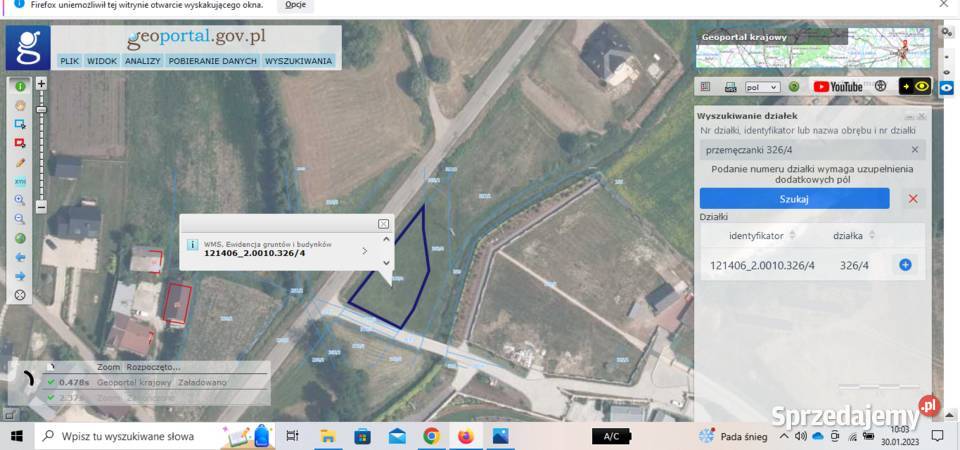Click the parcel search input field
The height and width of the screenshot is (450, 960).
pyautogui.click(x=805, y=150)
